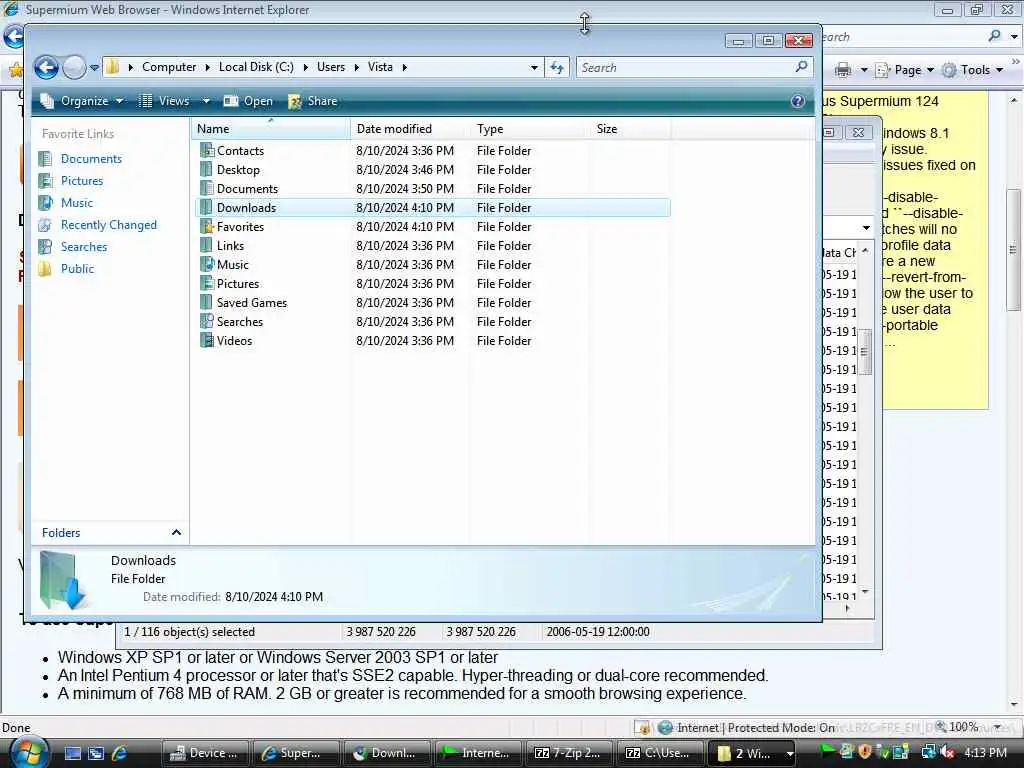Click the Views toolbar button

pos(165,101)
